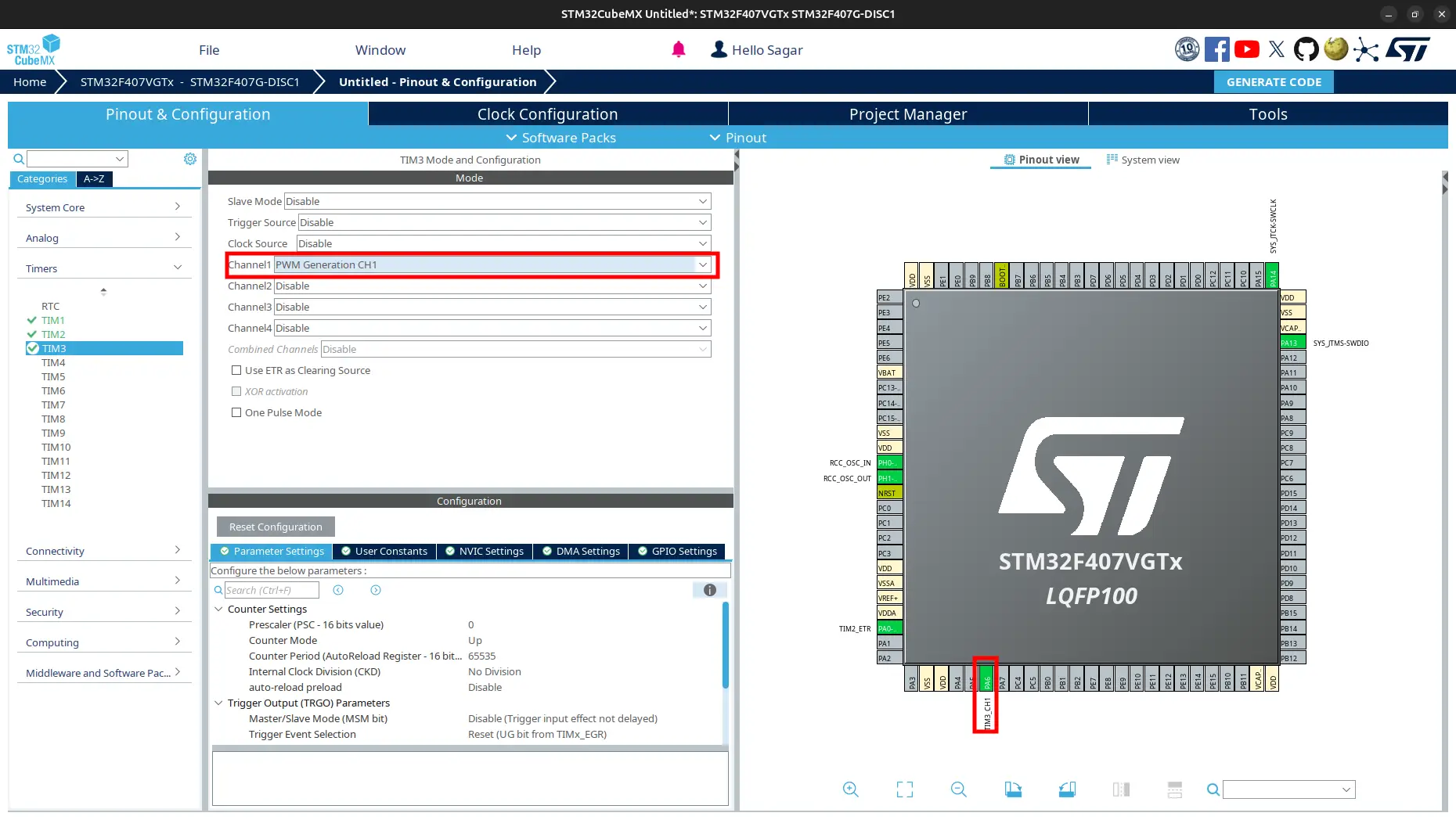Zoom out of the pinout view
The height and width of the screenshot is (820, 1456).
click(x=959, y=789)
